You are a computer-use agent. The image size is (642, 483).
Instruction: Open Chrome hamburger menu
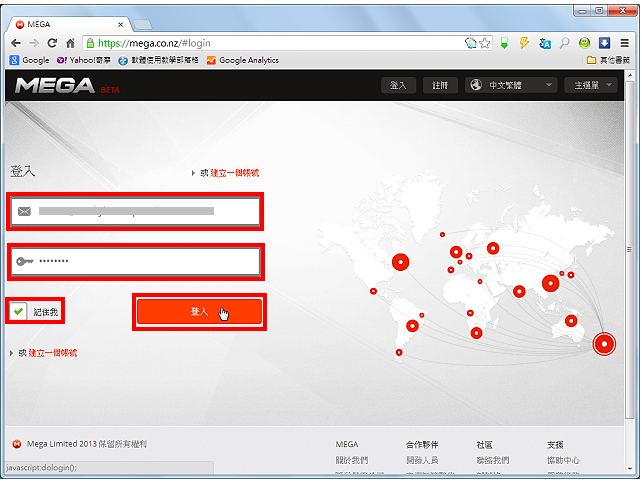pos(624,43)
